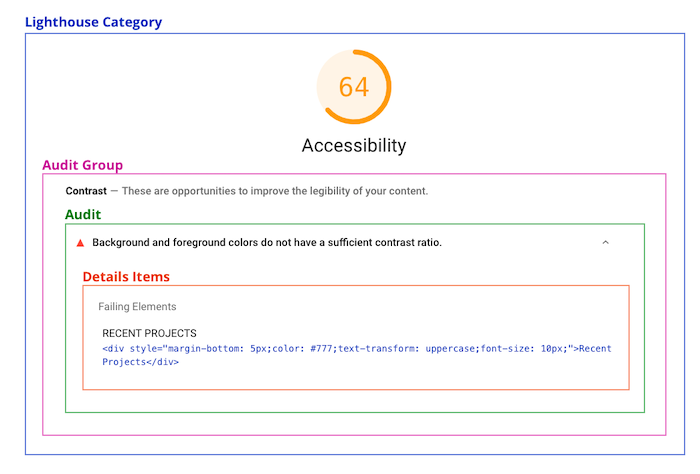Viewport: 700px width, 474px height.
Task: Select the Accessibility category title
Action: (354, 146)
